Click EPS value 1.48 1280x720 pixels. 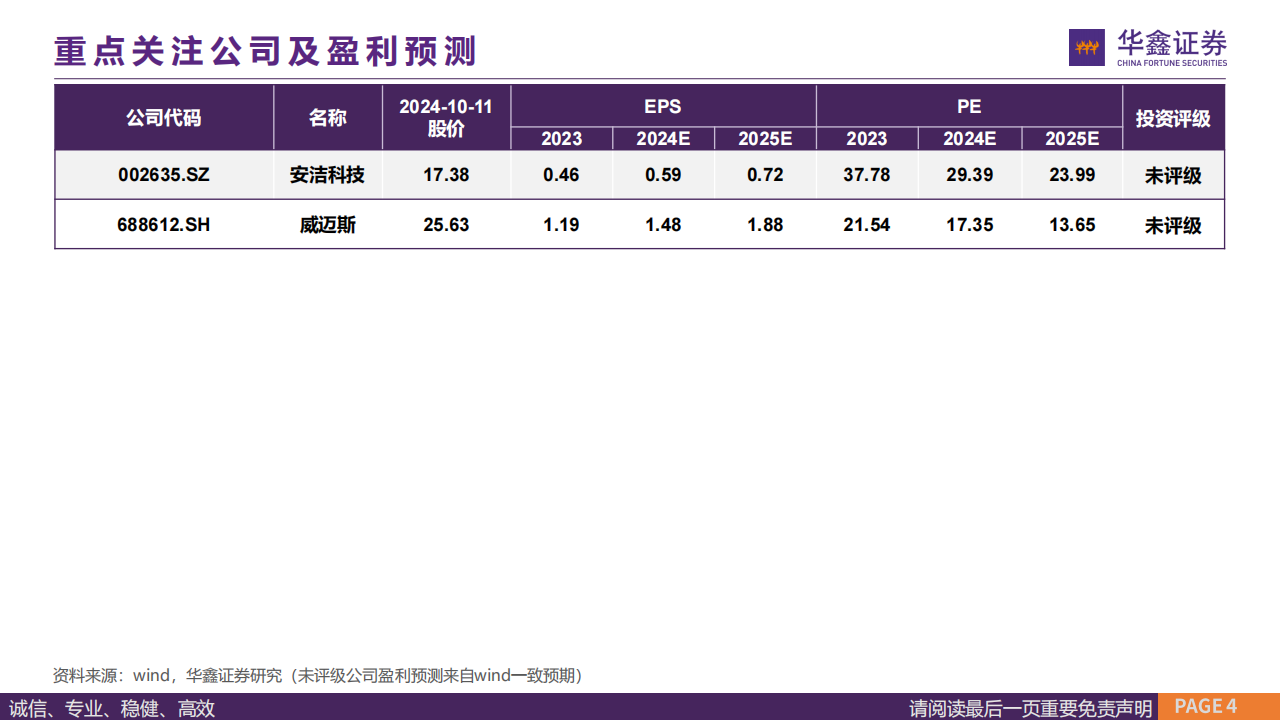click(663, 225)
